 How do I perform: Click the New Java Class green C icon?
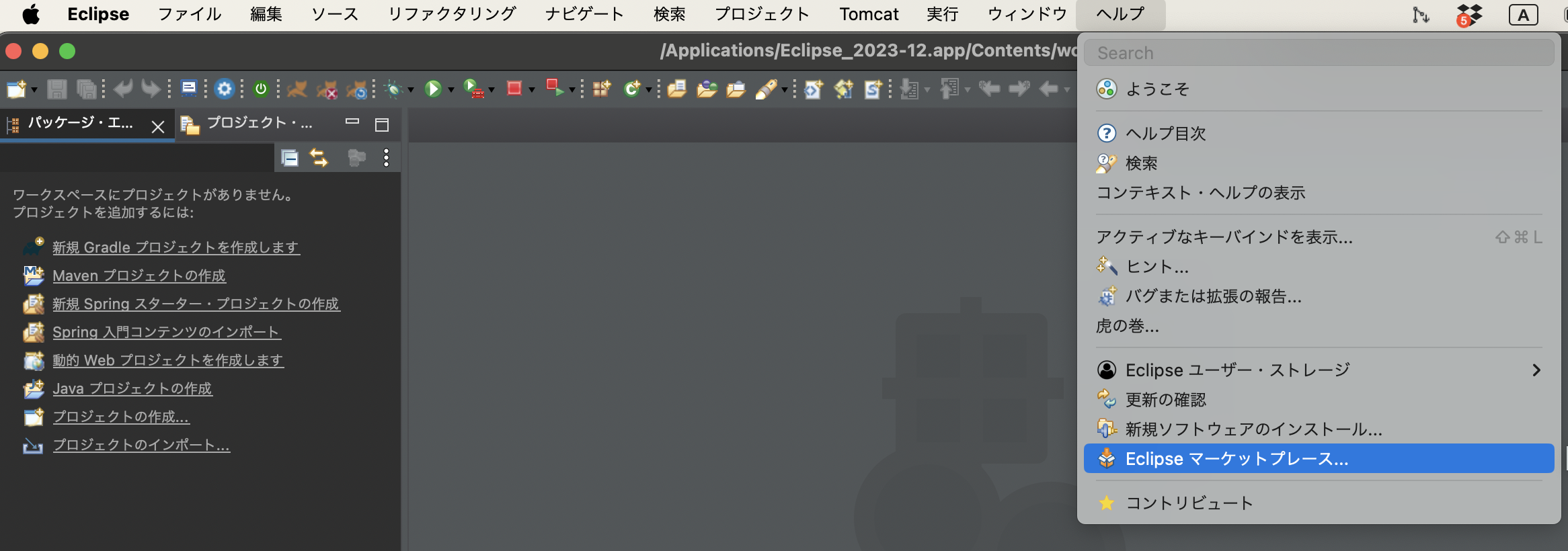[632, 89]
